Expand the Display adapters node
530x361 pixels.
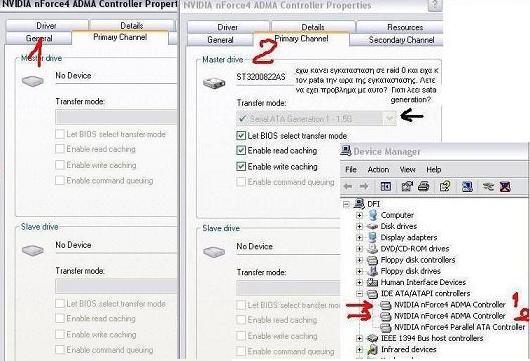[359, 238]
